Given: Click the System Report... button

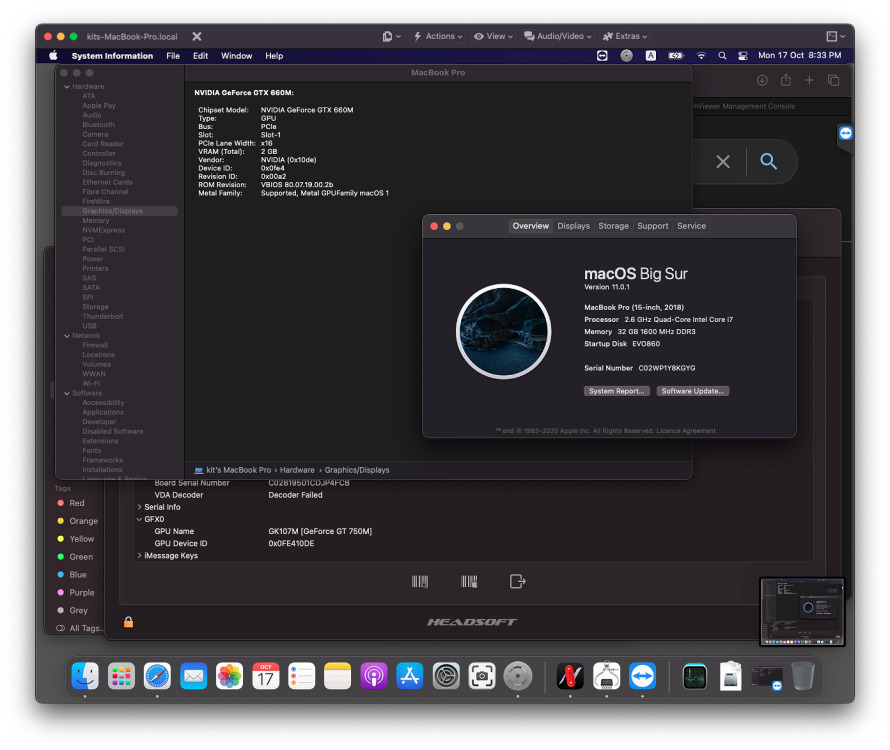Looking at the screenshot, I should (616, 391).
